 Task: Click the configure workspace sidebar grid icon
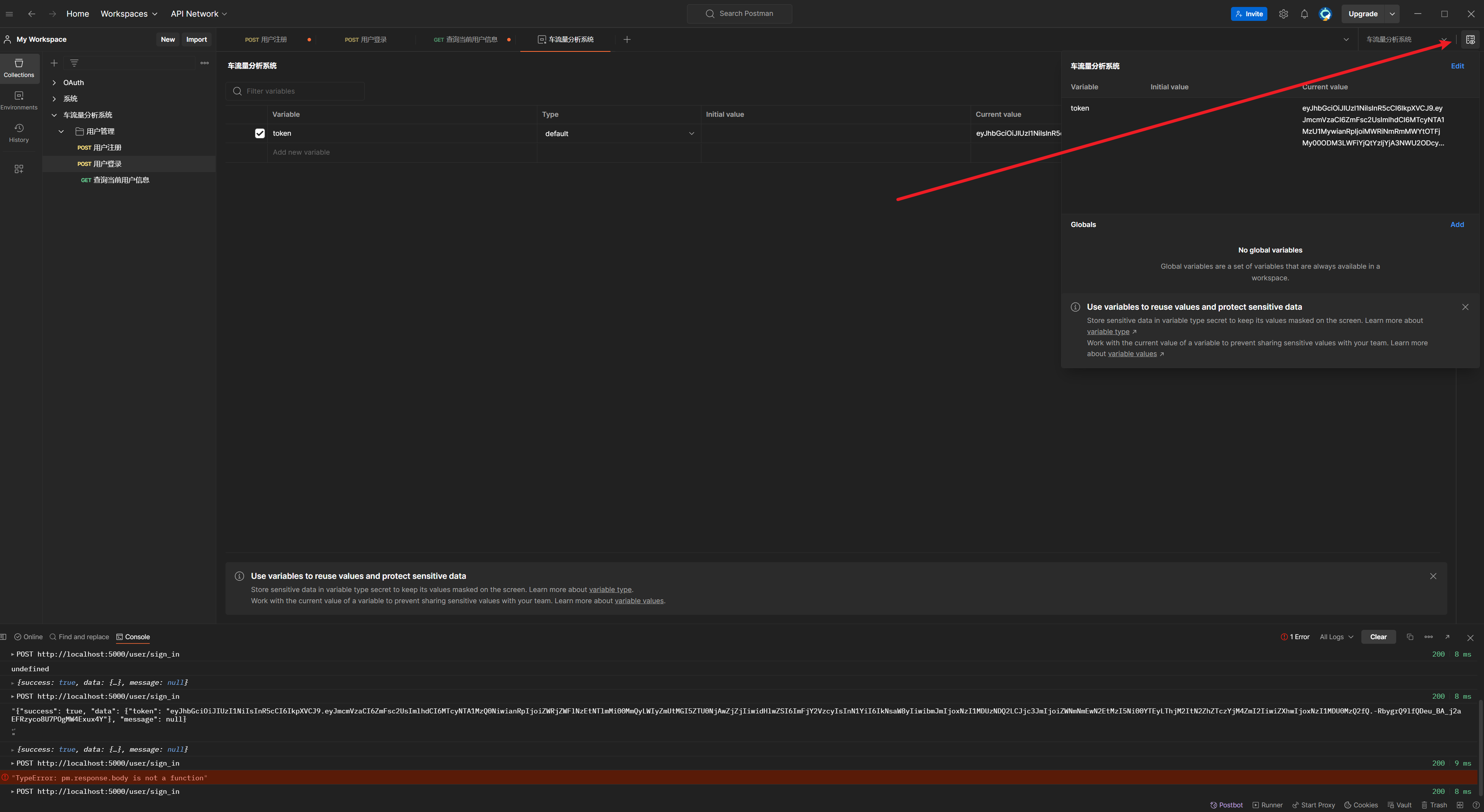[x=19, y=169]
